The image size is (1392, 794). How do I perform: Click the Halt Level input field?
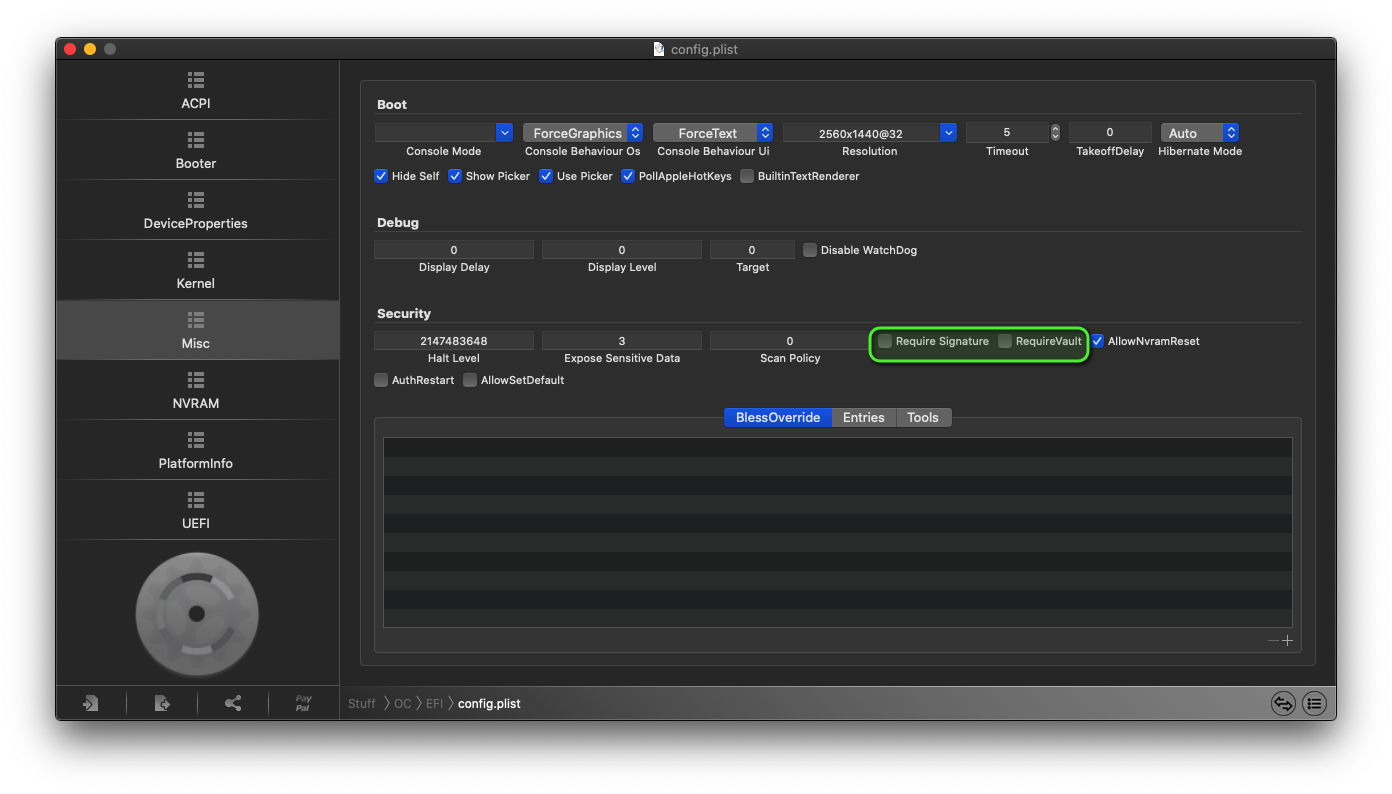coord(454,341)
